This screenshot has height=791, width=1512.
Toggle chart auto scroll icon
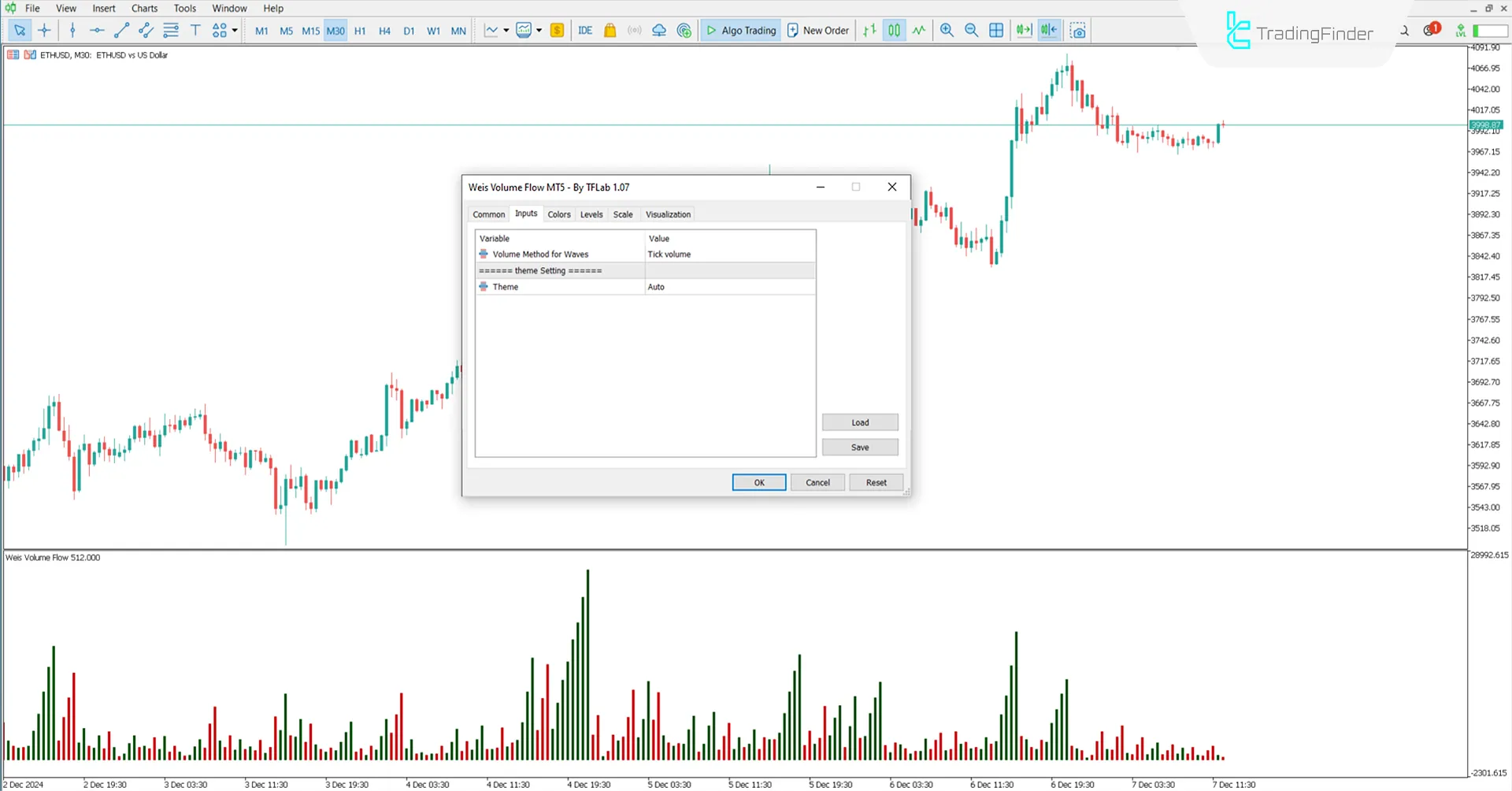[1024, 31]
